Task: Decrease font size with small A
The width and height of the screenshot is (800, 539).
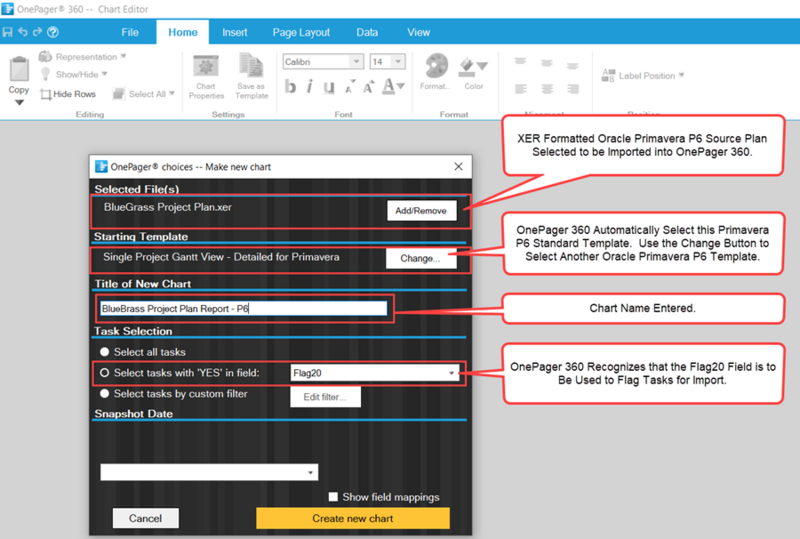Action: coord(350,87)
